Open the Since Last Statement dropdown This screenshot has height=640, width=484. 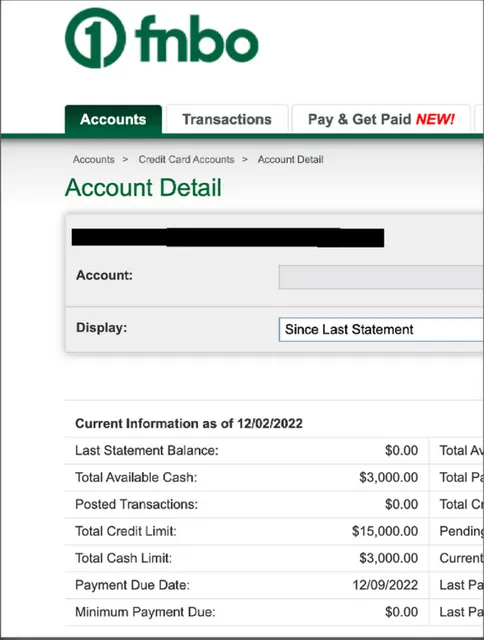381,329
